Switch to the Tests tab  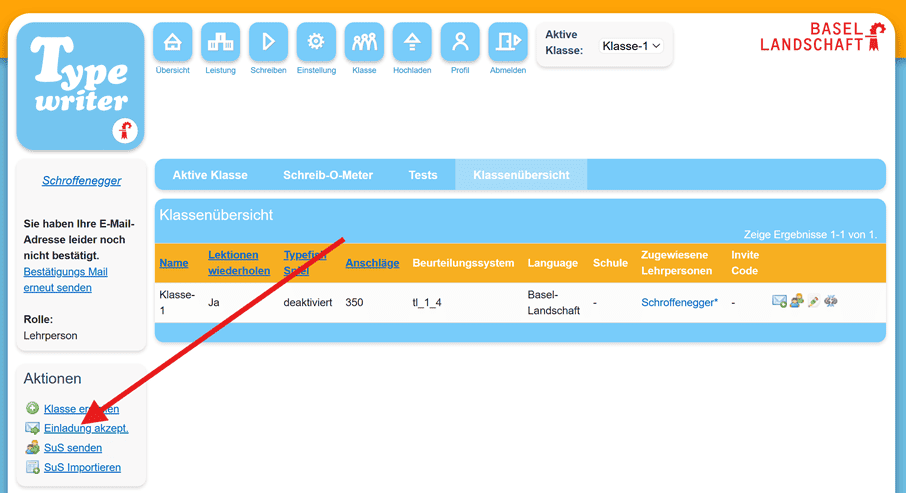[x=423, y=175]
